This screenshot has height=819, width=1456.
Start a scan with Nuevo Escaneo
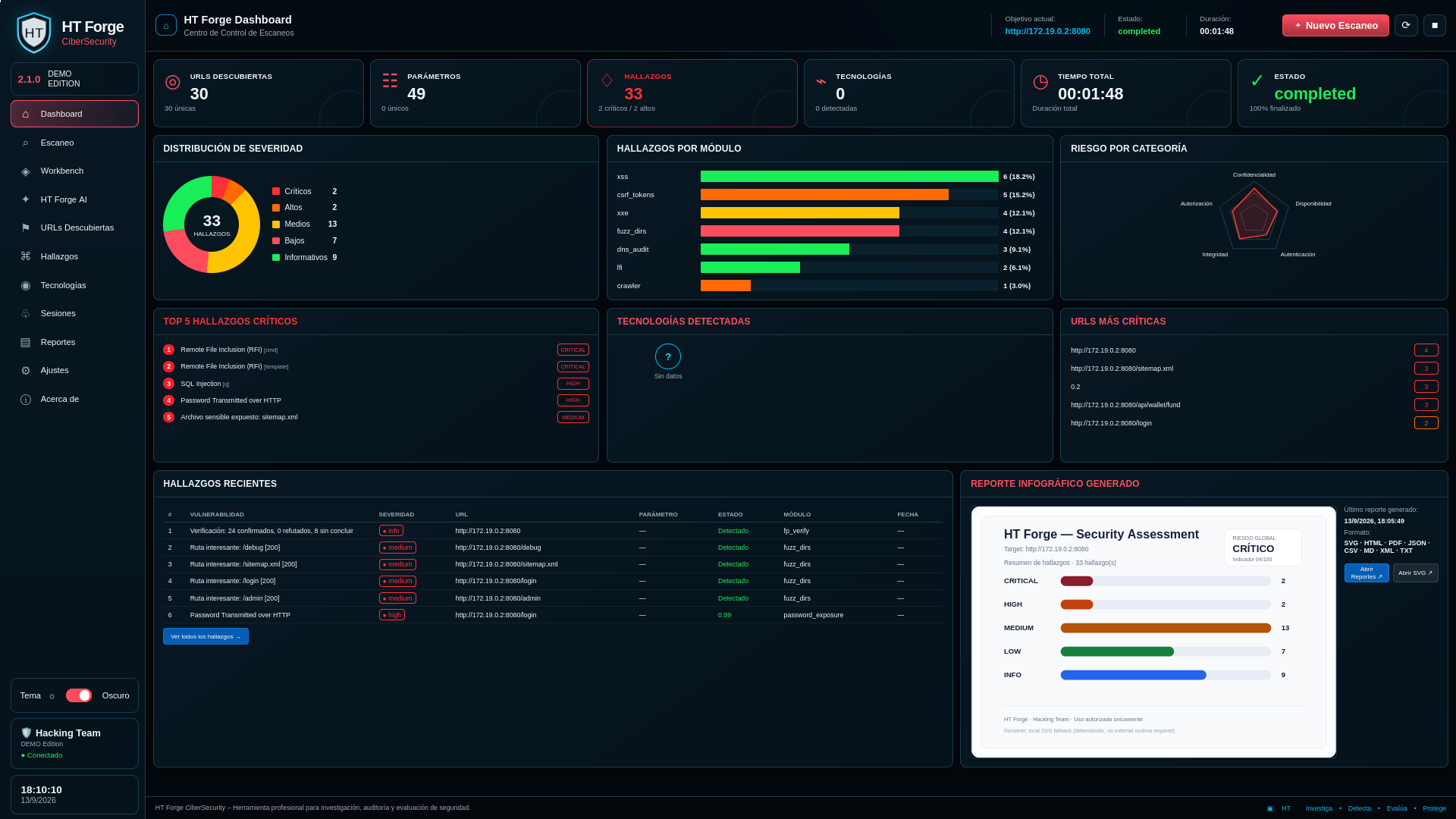(1335, 25)
